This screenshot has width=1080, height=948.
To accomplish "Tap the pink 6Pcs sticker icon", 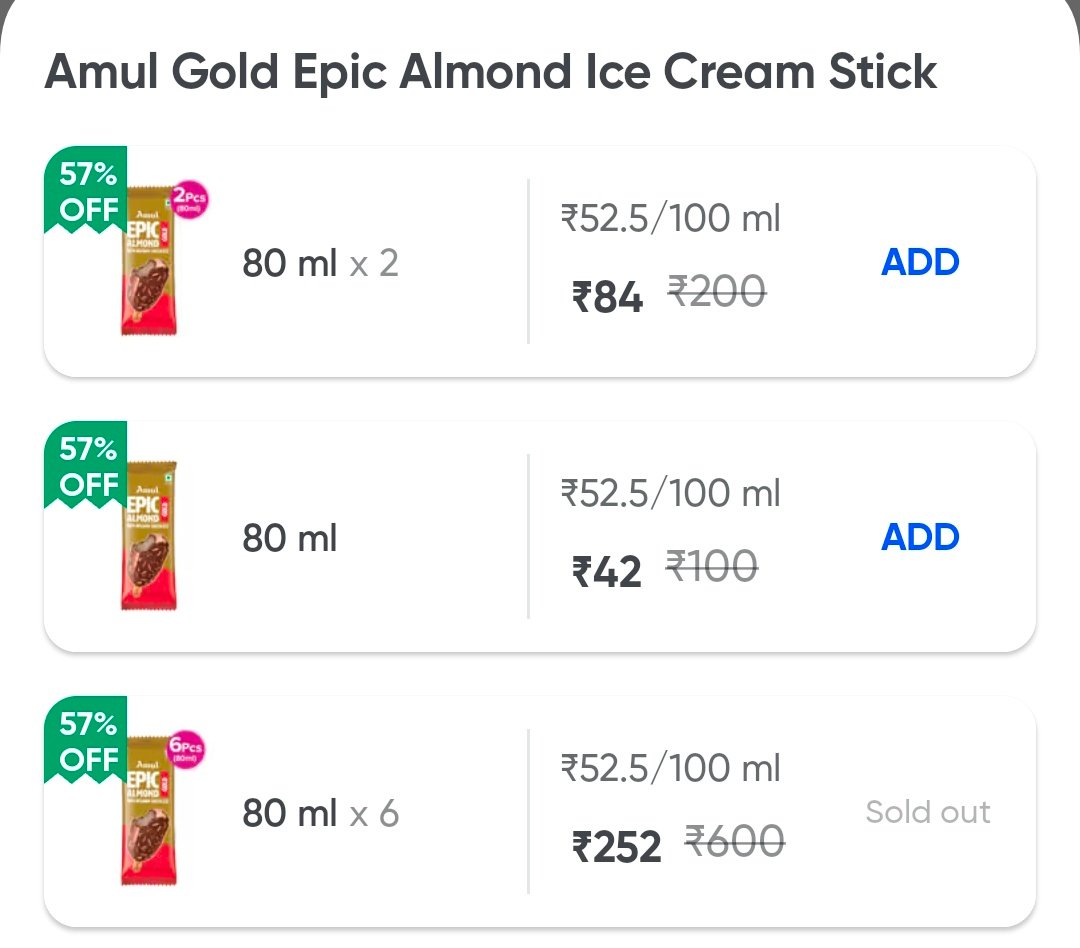I will point(186,749).
